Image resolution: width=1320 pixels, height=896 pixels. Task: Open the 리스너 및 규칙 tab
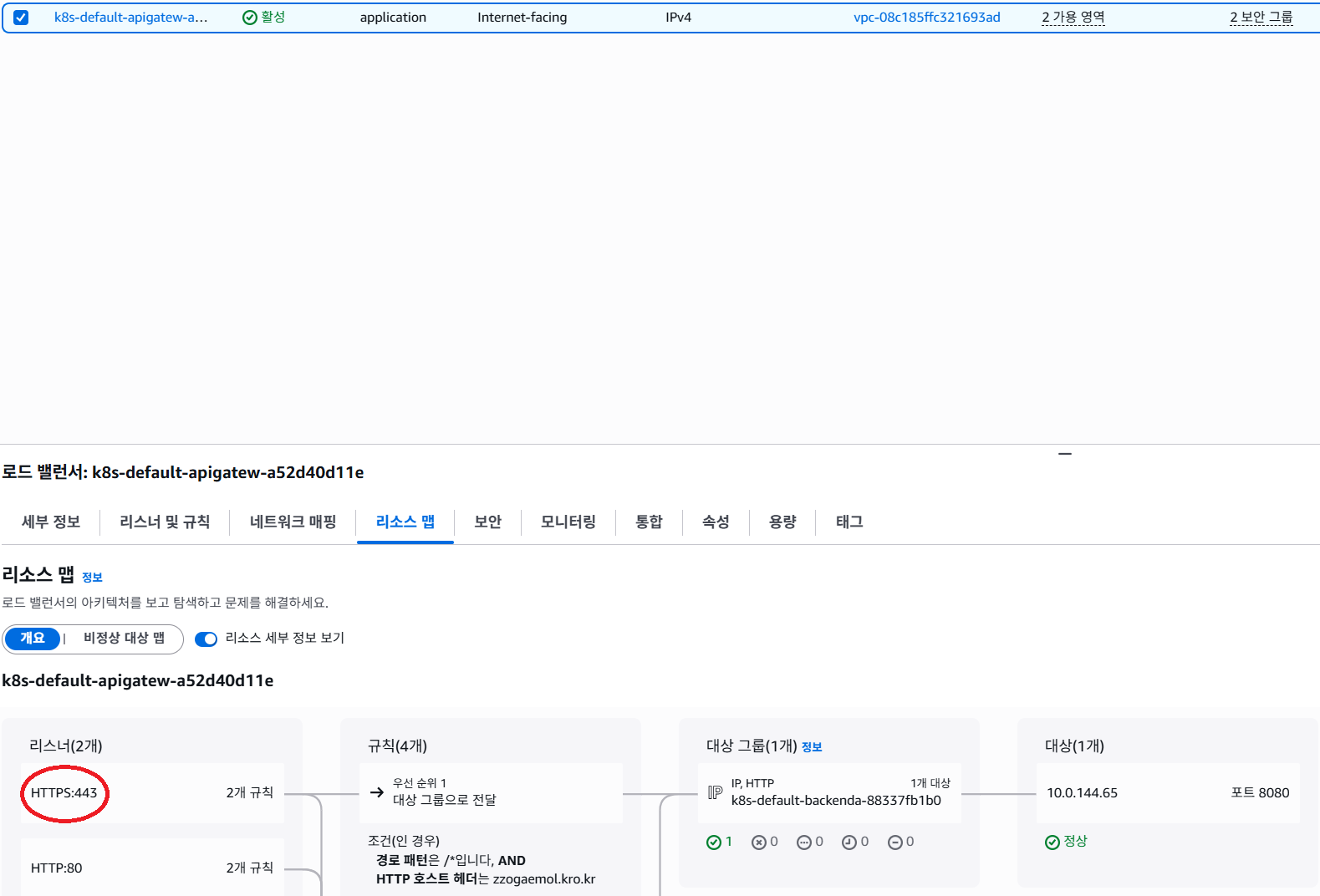pyautogui.click(x=165, y=522)
